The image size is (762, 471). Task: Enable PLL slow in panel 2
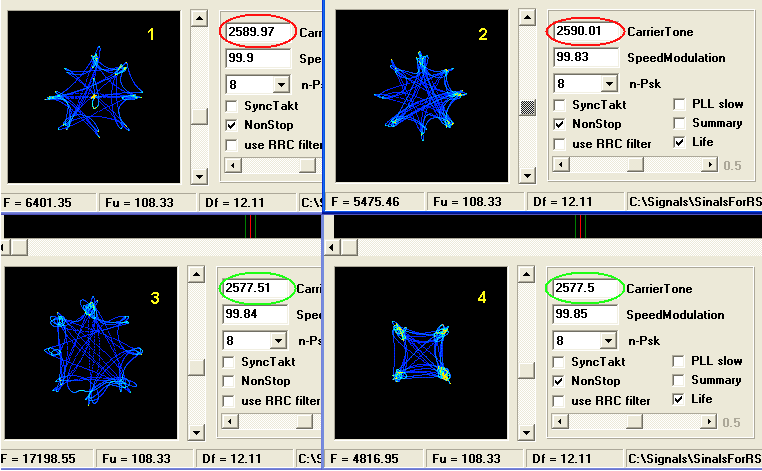pyautogui.click(x=680, y=105)
